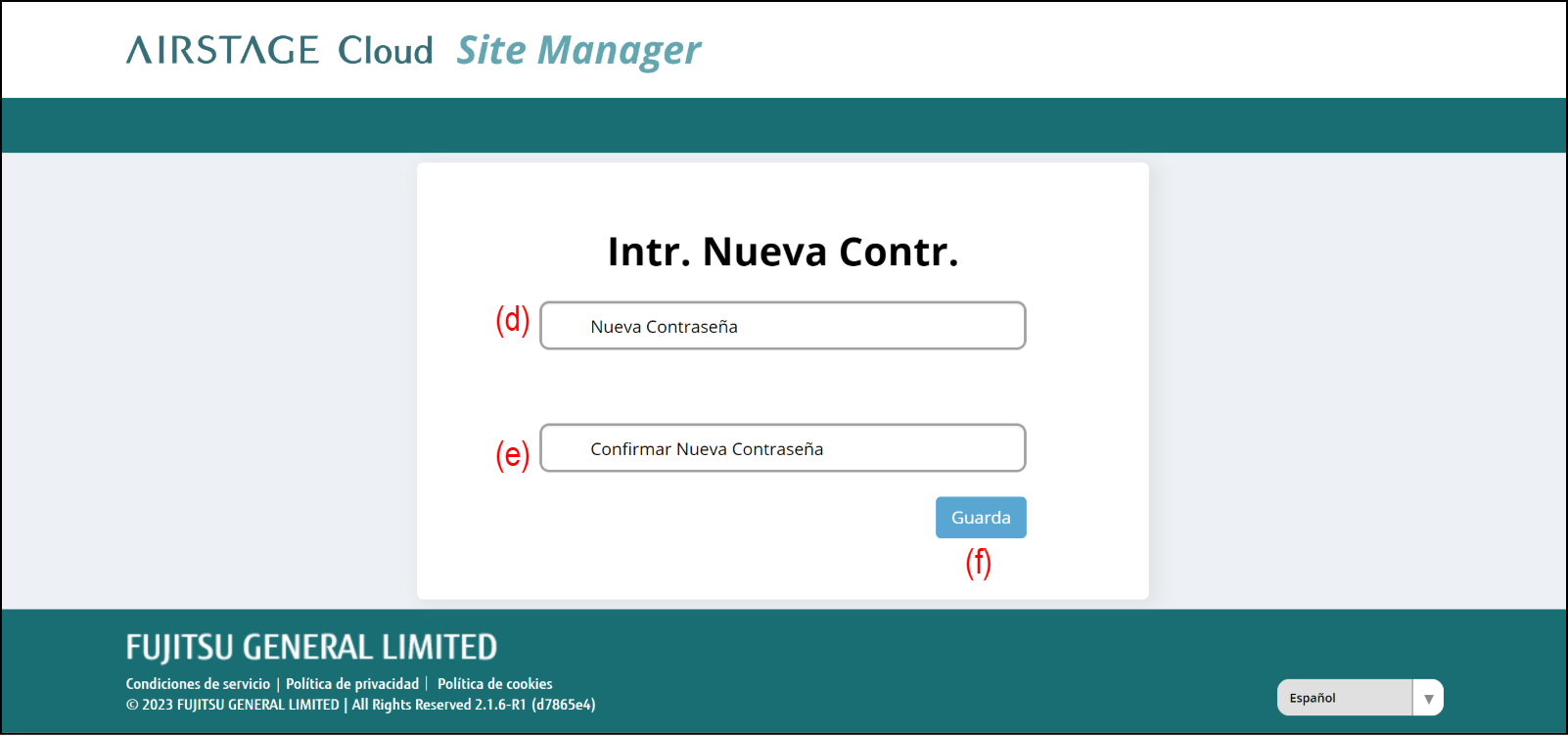The image size is (1568, 736).
Task: Click the dark teal header bar
Action: (x=783, y=125)
